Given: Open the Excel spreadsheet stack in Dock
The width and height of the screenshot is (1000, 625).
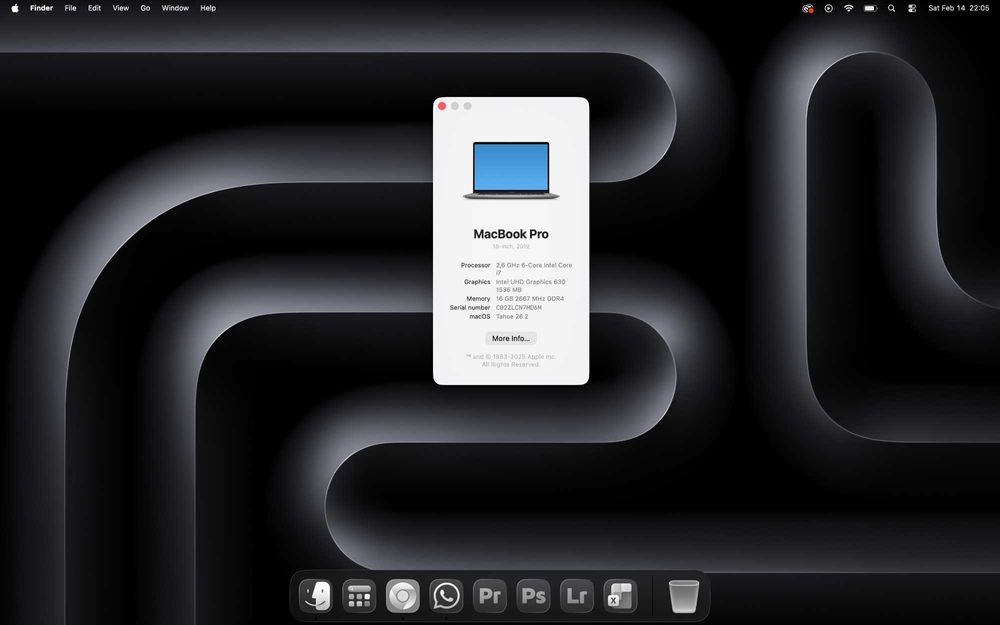Looking at the screenshot, I should click(620, 596).
